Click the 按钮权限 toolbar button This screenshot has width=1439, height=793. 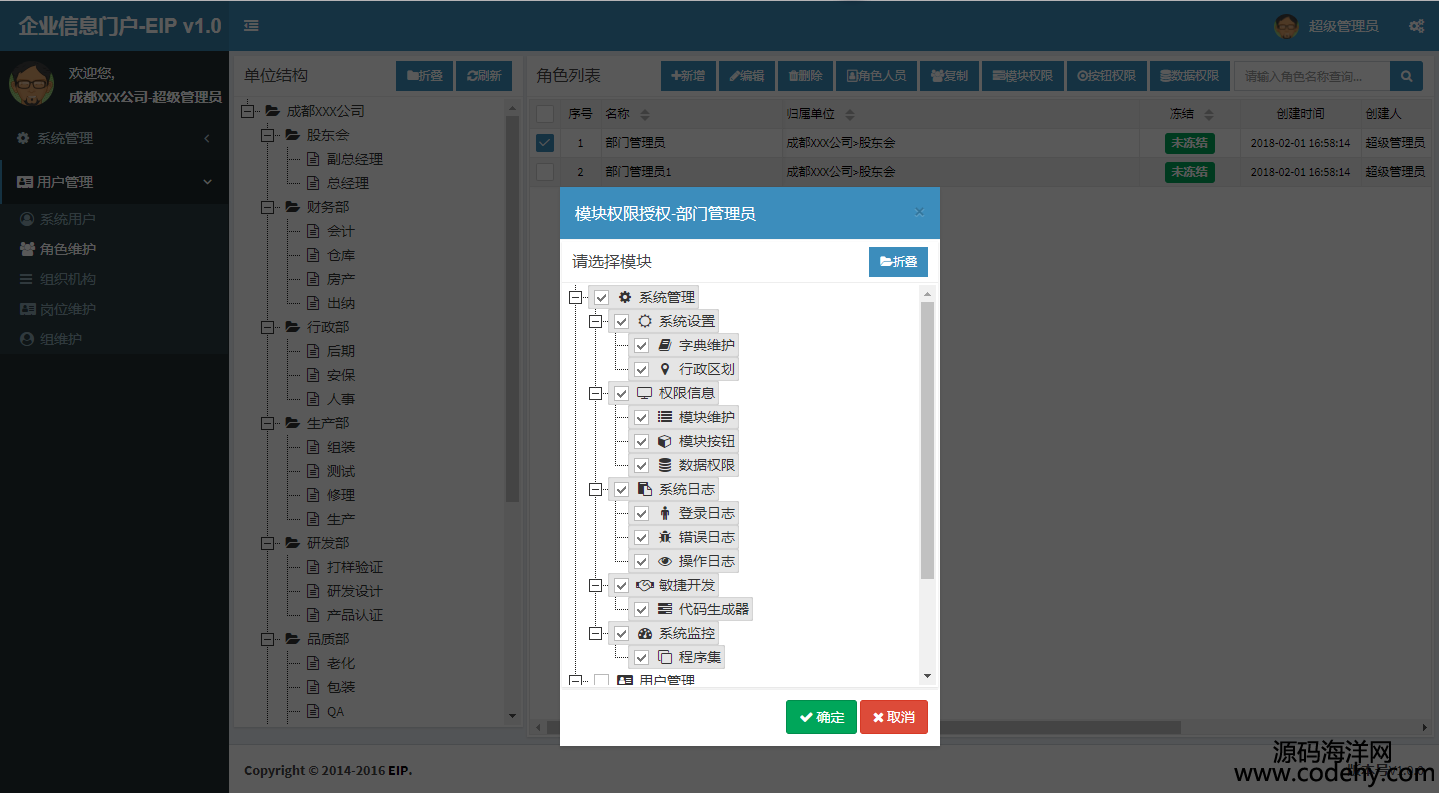1107,76
